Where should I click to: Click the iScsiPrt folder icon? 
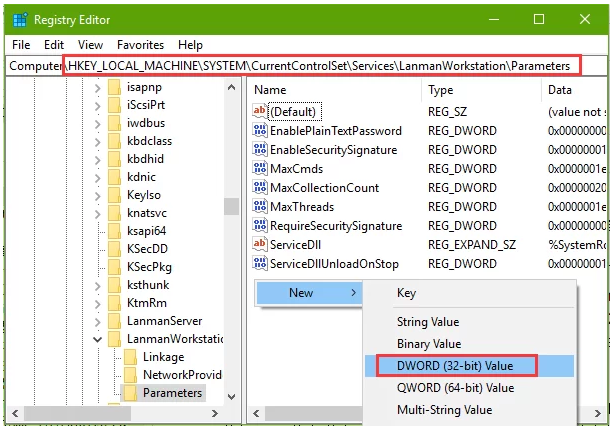(114, 105)
